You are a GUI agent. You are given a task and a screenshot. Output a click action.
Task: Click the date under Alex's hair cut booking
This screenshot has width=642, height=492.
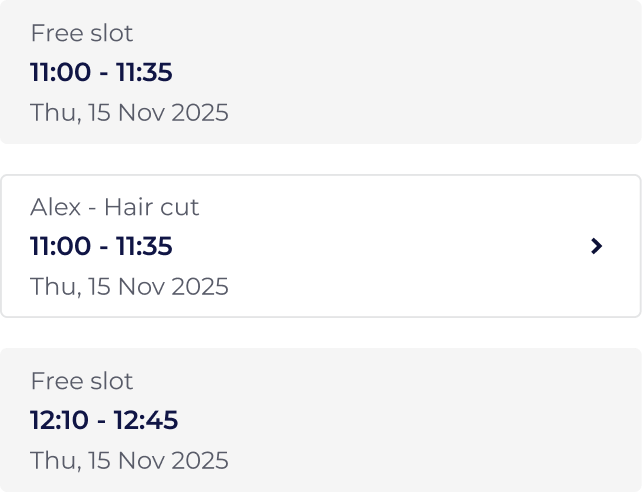129,287
